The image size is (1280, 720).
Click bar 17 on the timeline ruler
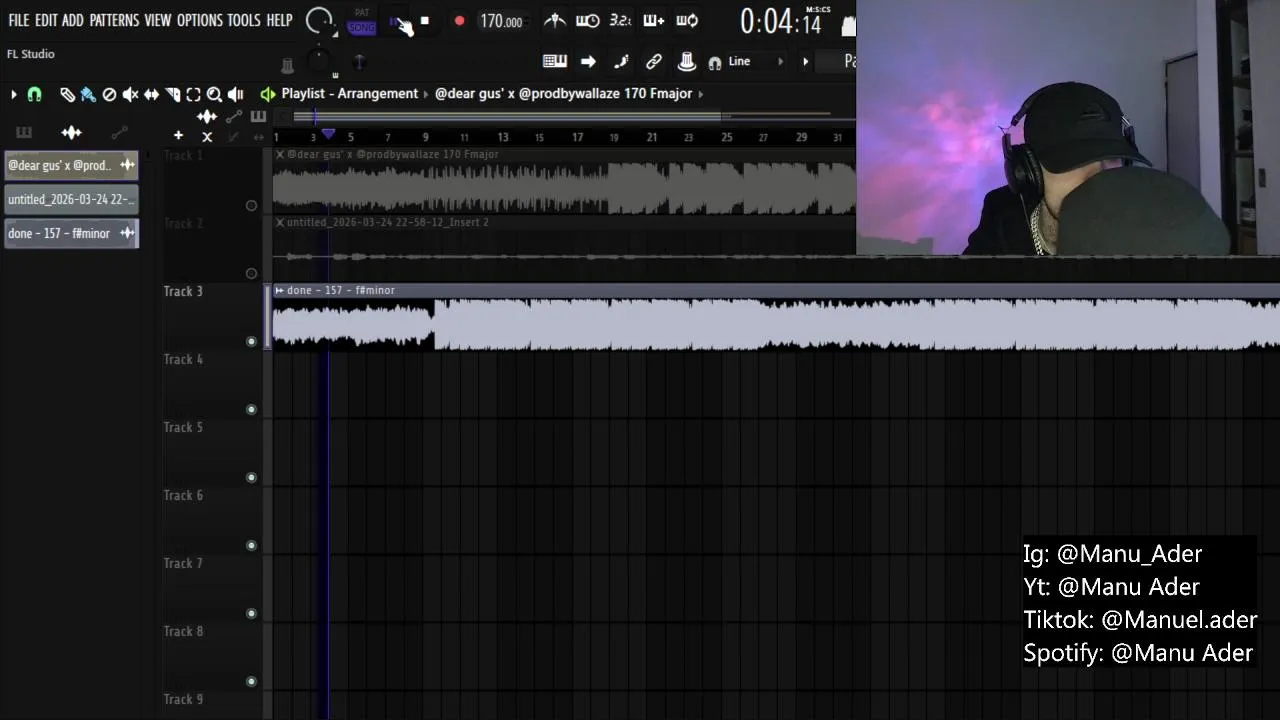pyautogui.click(x=577, y=137)
